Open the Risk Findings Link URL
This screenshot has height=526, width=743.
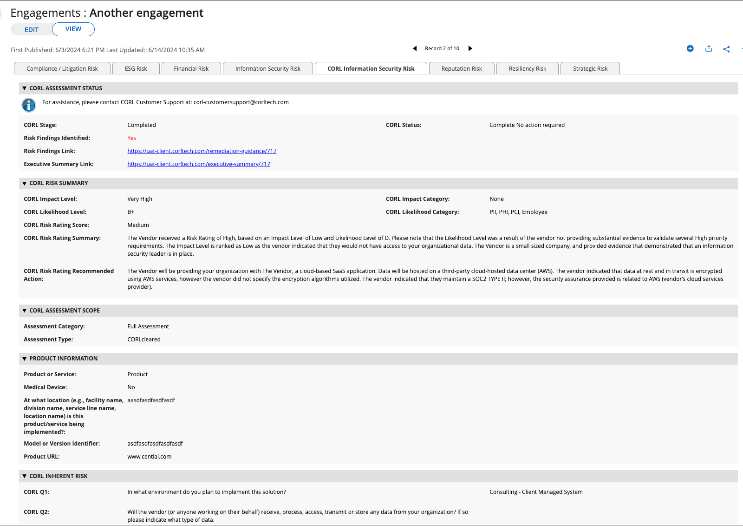click(x=202, y=151)
